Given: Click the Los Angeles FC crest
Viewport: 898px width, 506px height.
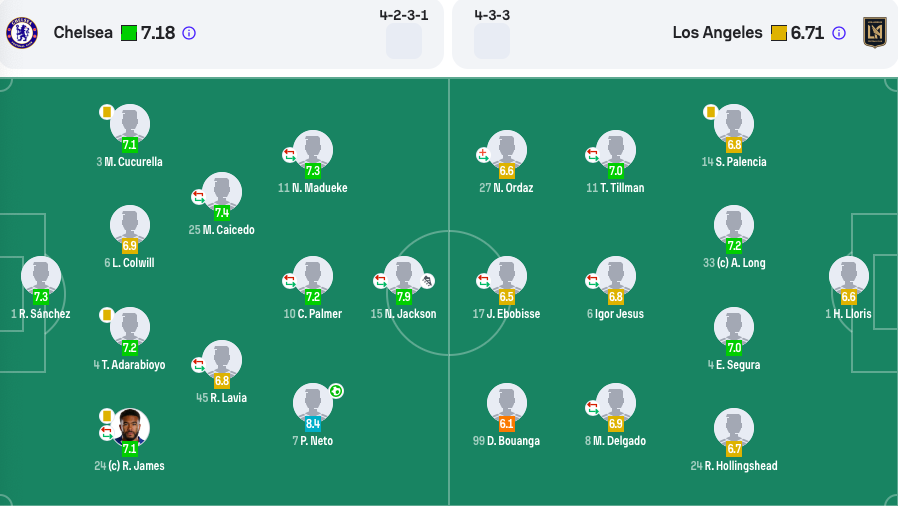Looking at the screenshot, I should coord(875,33).
